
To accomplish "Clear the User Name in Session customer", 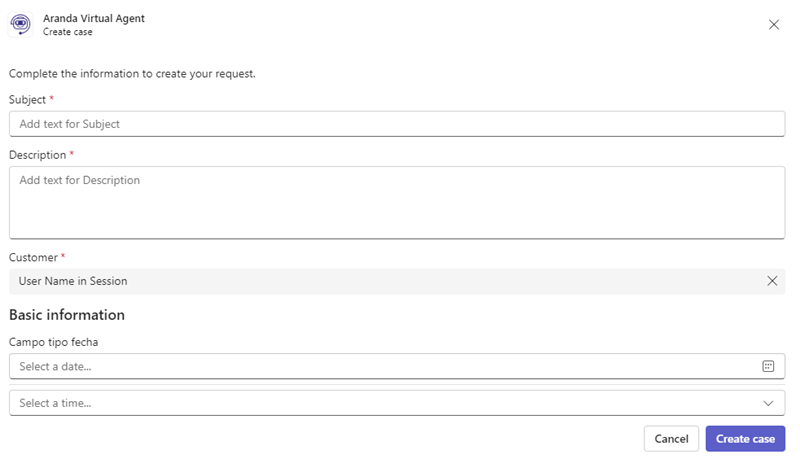I will pos(772,281).
